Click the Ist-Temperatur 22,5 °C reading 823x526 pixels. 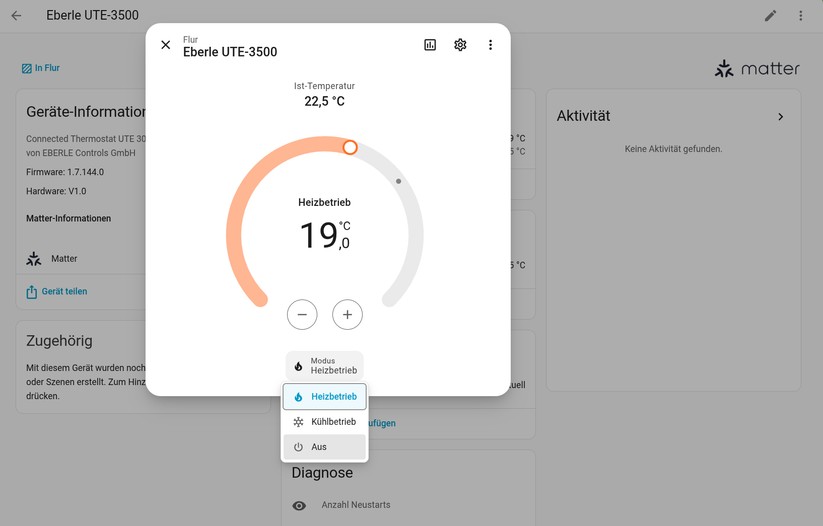pyautogui.click(x=324, y=94)
